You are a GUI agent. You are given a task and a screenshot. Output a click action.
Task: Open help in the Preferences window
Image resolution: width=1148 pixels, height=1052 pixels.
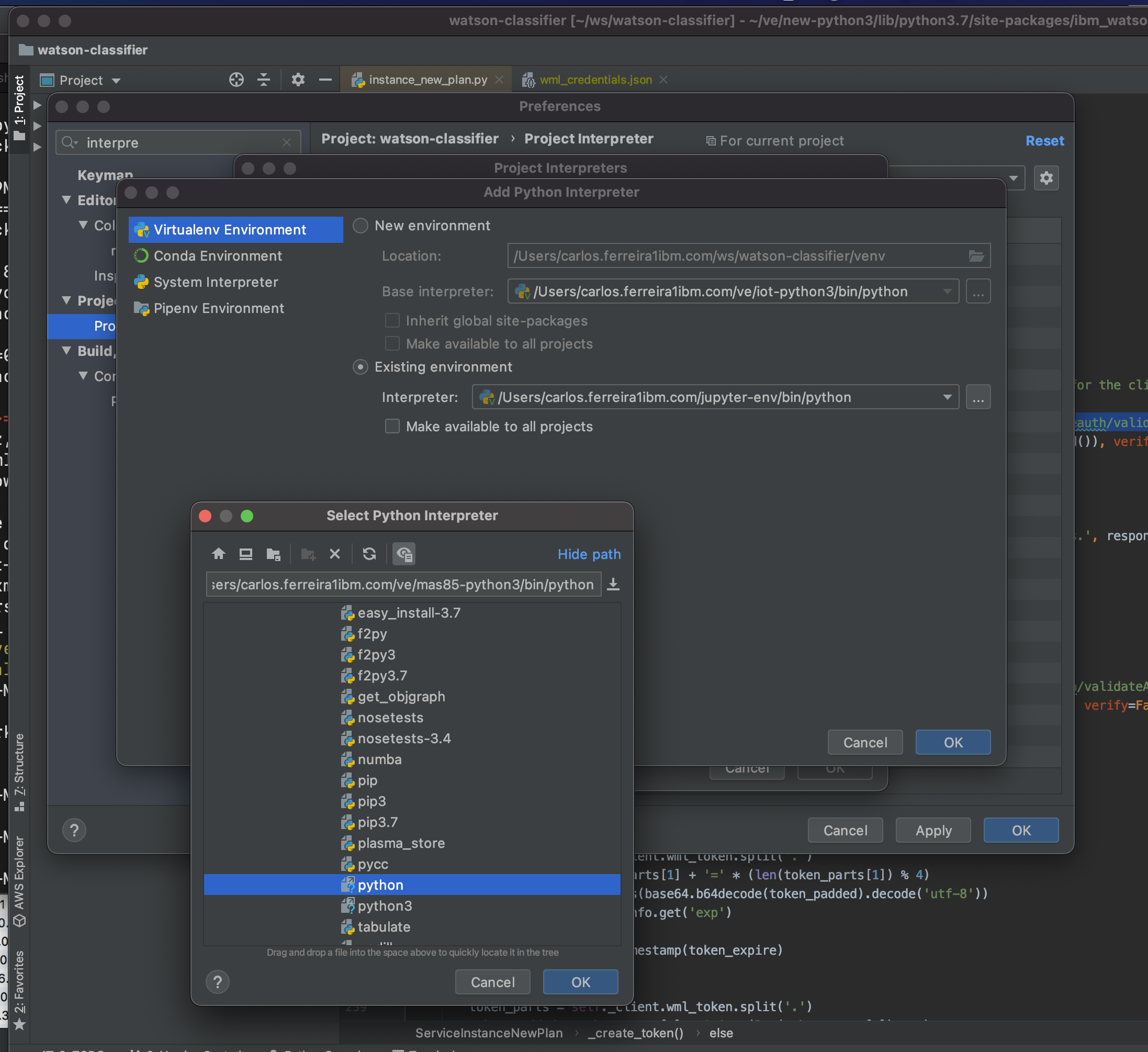click(x=74, y=830)
